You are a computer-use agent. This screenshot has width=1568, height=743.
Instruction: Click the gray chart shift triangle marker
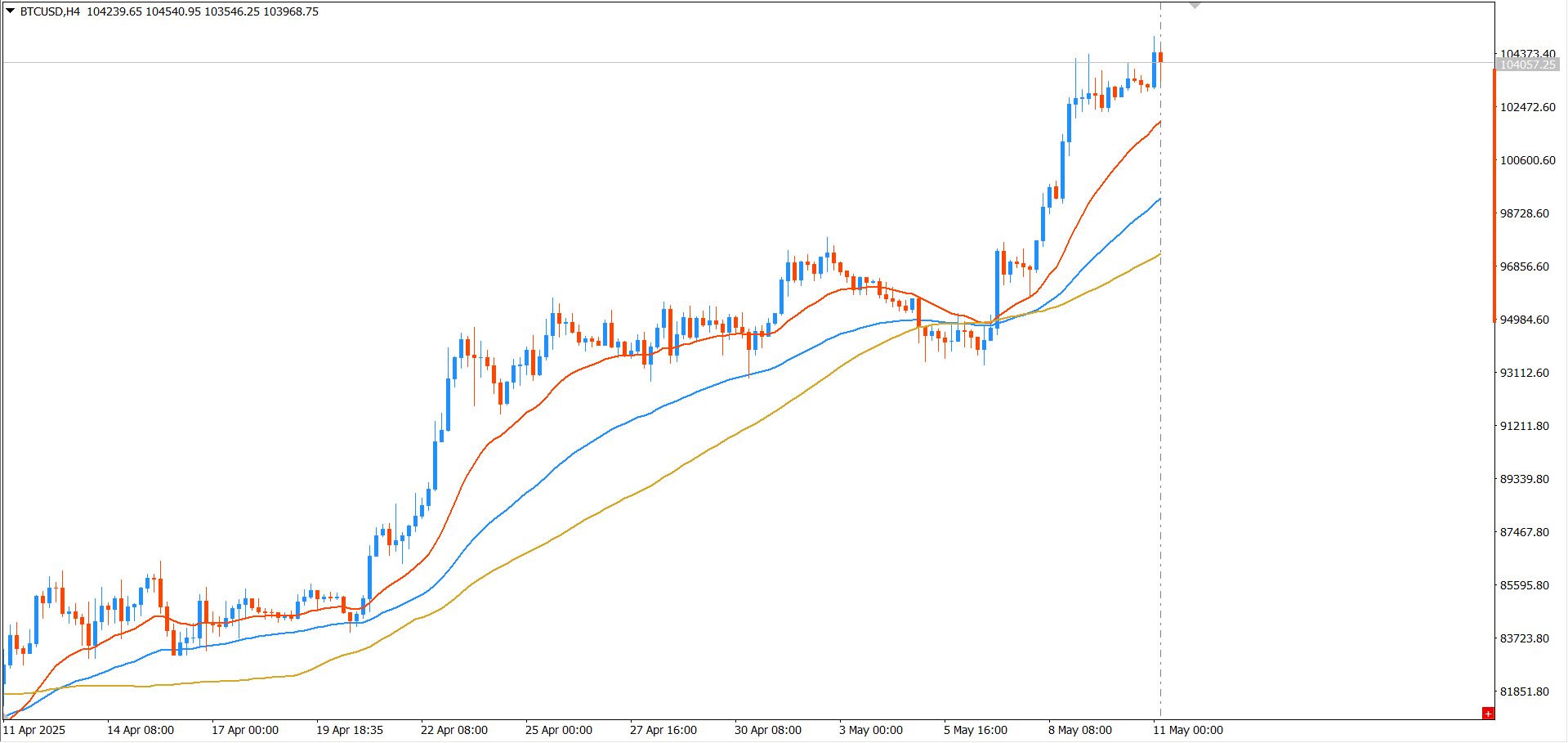pyautogui.click(x=1195, y=6)
